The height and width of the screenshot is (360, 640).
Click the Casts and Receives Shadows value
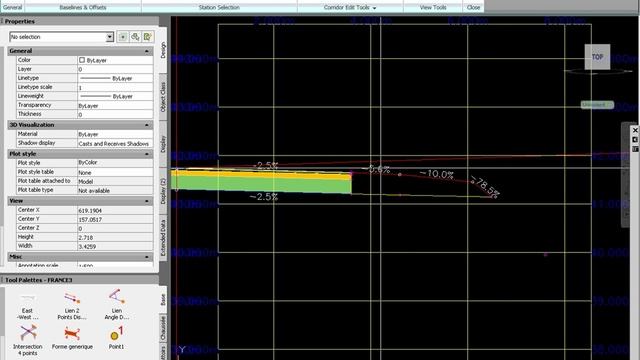[115, 144]
